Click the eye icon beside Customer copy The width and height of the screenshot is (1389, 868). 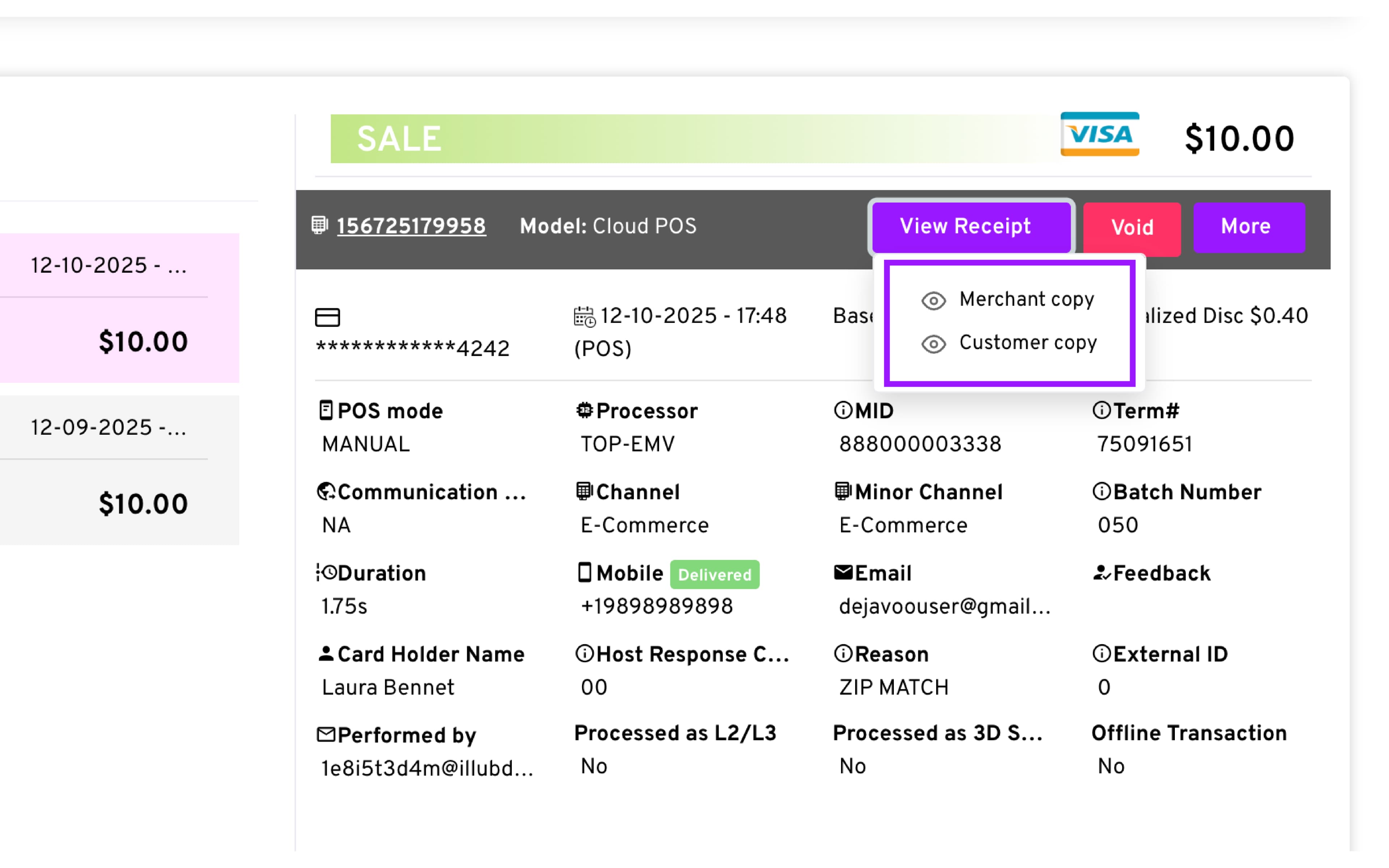933,344
